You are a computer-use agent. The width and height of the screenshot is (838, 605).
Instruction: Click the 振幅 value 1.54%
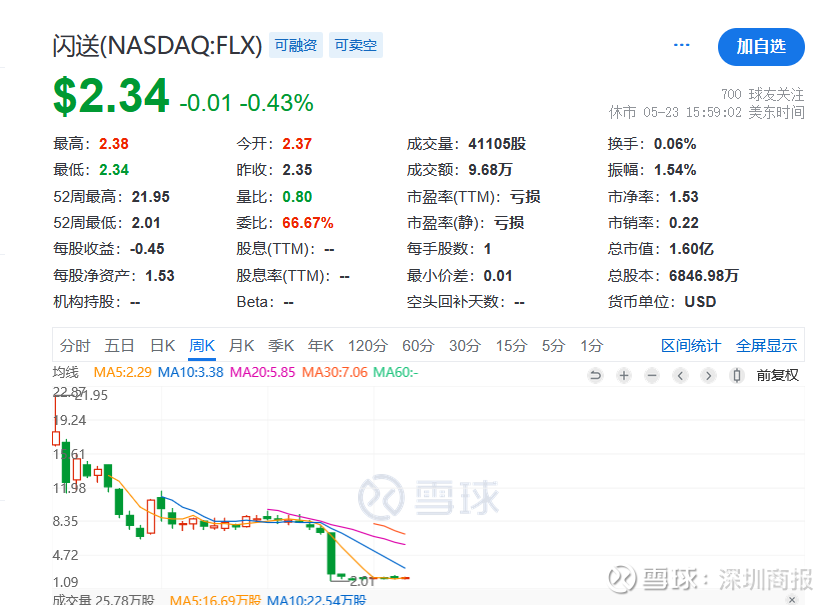point(675,170)
